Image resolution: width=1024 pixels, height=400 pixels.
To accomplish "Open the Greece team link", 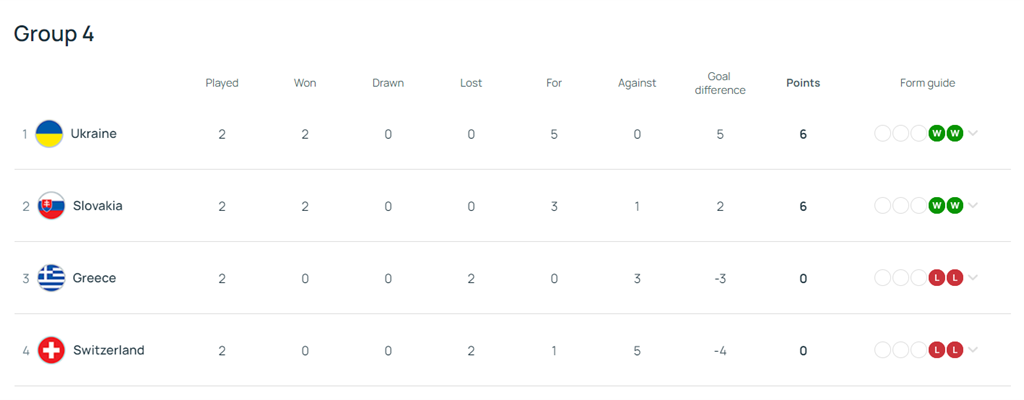I will click(x=94, y=278).
